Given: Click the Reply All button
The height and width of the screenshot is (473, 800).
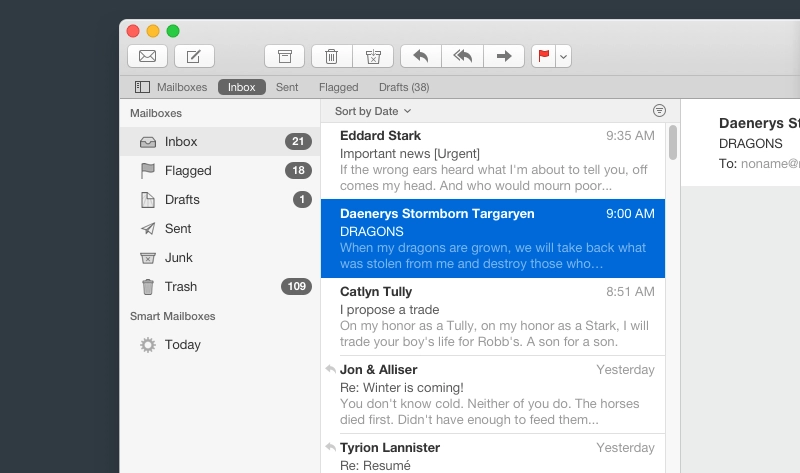Looking at the screenshot, I should point(462,56).
